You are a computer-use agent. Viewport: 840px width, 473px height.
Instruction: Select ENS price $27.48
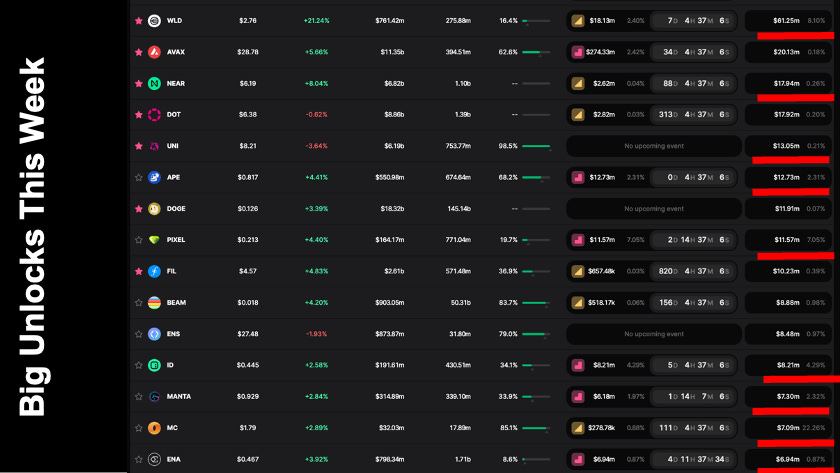point(248,334)
